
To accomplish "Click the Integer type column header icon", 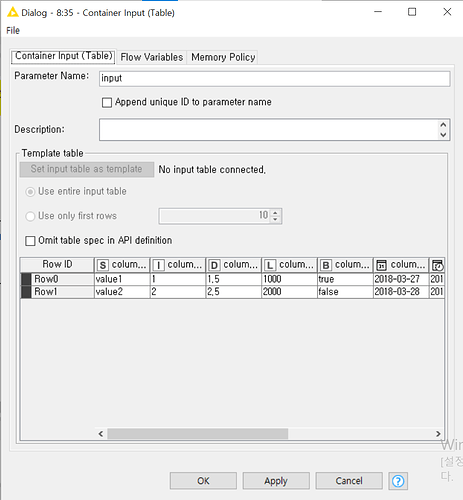I will [158, 265].
